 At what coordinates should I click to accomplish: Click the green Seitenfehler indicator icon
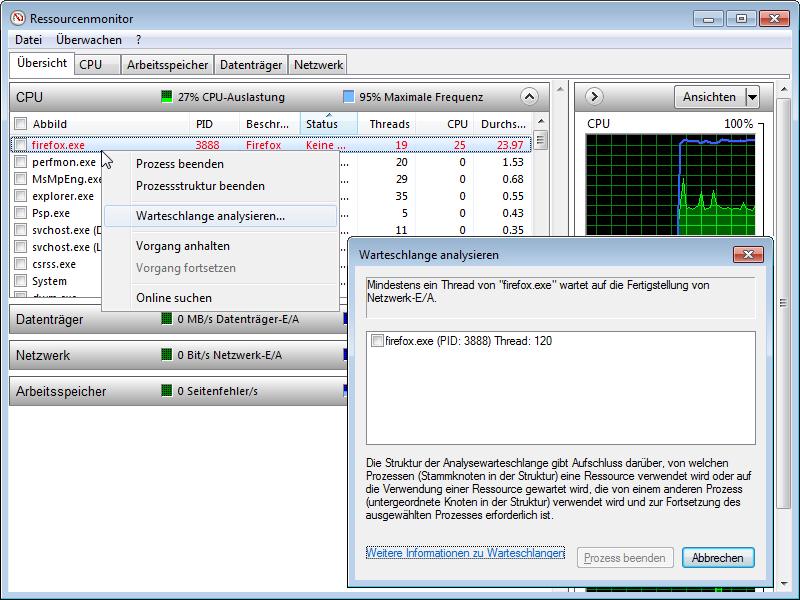coord(166,391)
